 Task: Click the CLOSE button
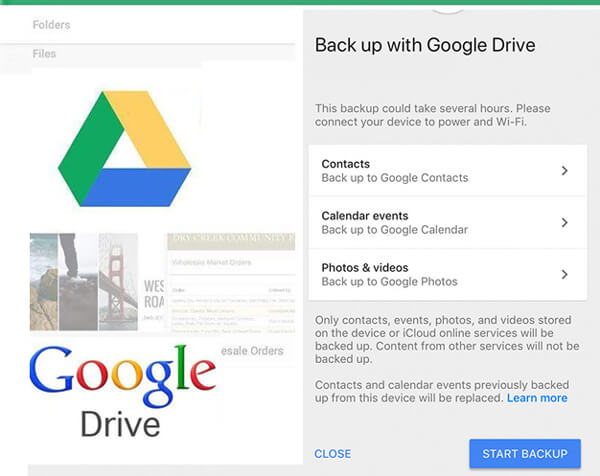(x=333, y=454)
